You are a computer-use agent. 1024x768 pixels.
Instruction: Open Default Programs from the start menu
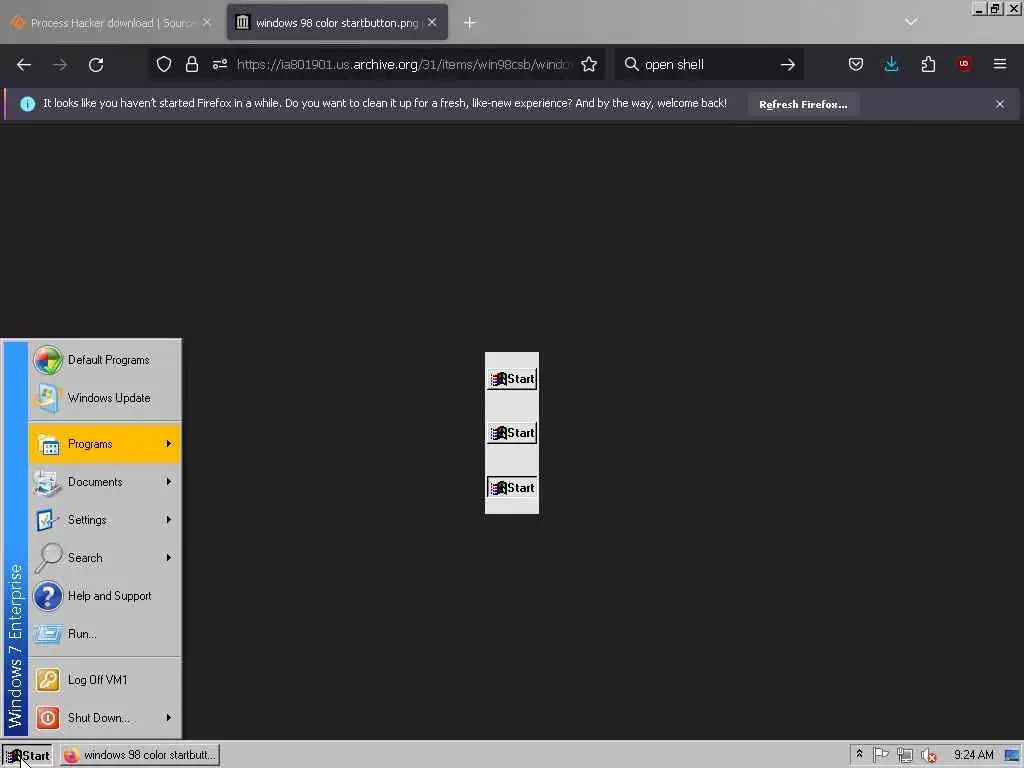point(105,360)
